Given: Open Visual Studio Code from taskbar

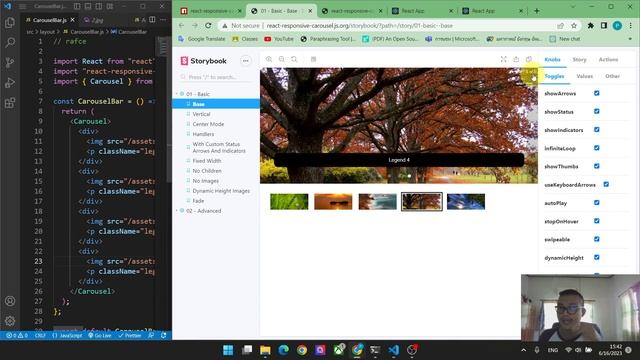Looking at the screenshot, I should tap(394, 350).
